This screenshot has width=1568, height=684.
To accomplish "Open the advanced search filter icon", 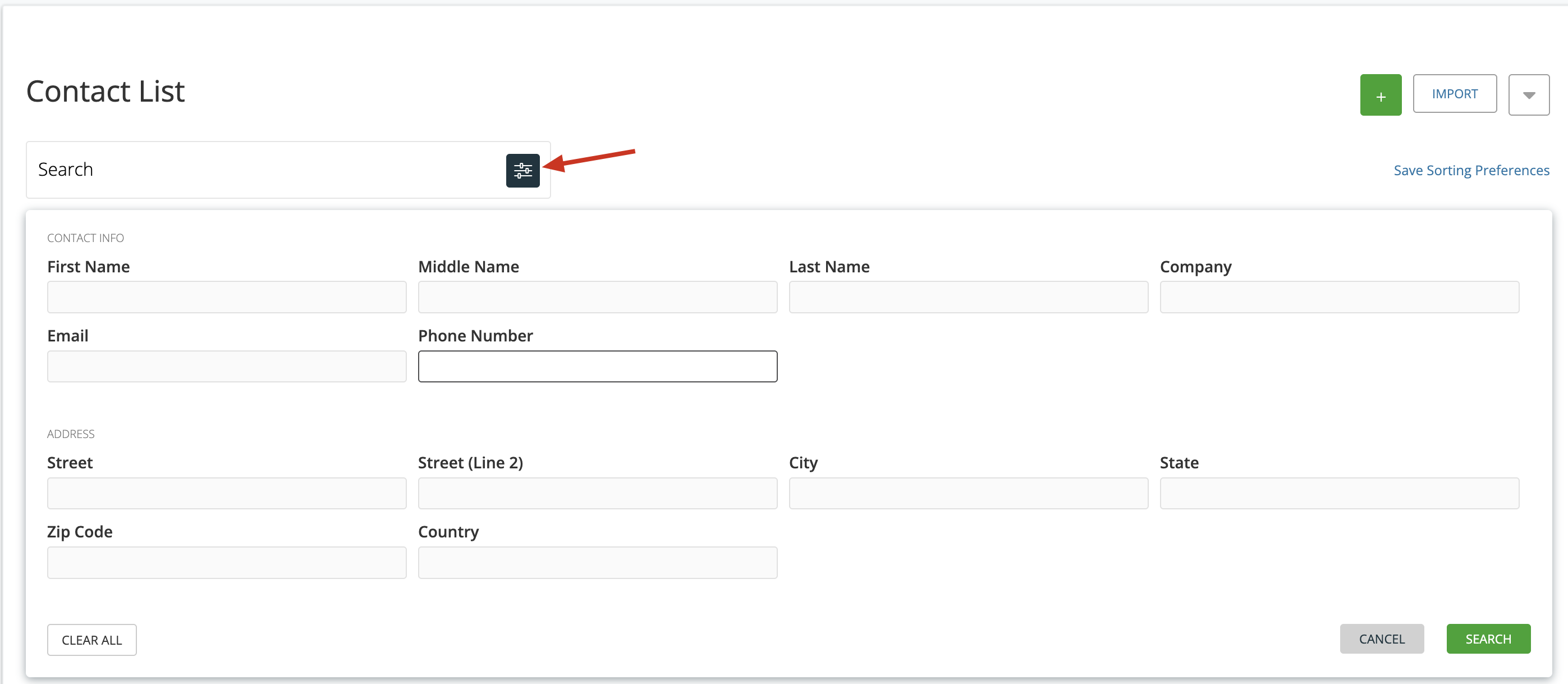I will pyautogui.click(x=522, y=171).
